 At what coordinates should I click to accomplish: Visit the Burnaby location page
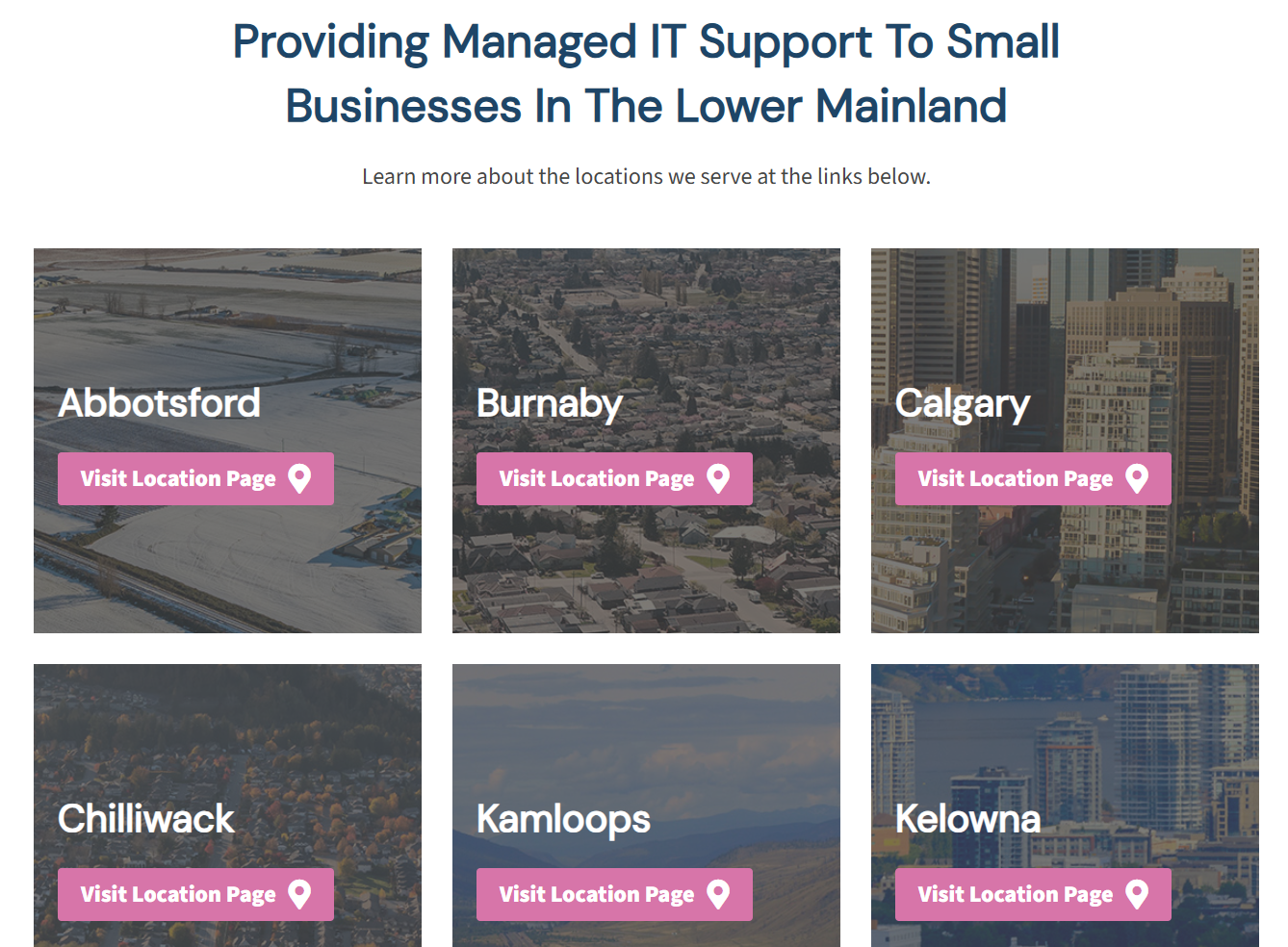coord(614,478)
